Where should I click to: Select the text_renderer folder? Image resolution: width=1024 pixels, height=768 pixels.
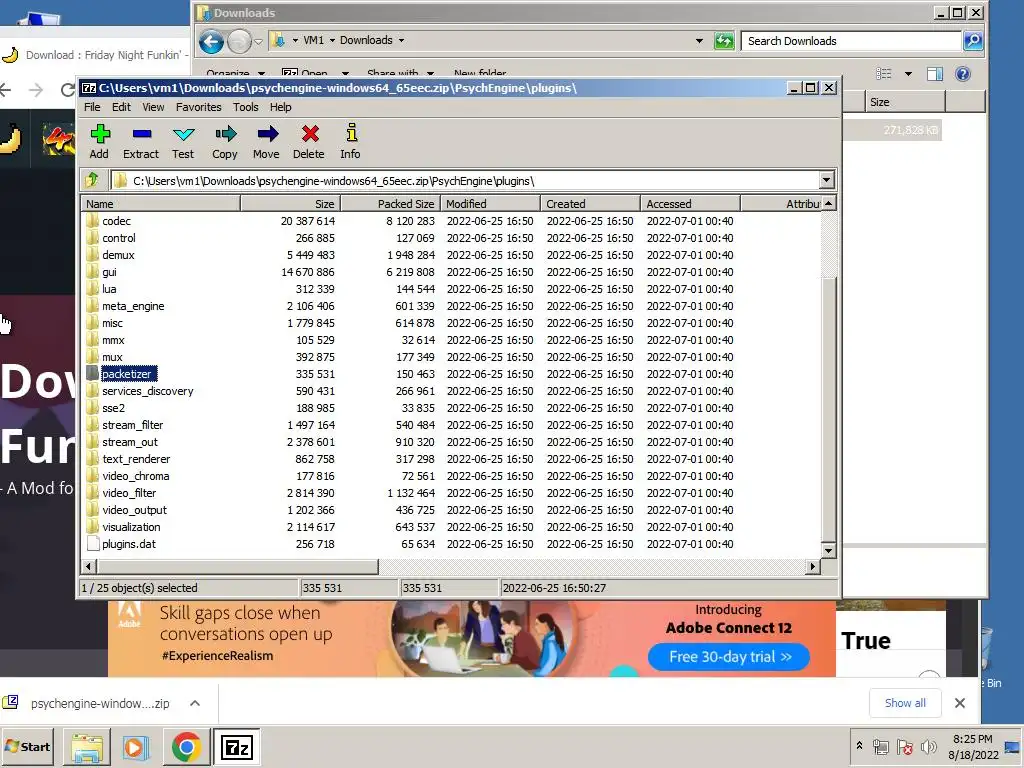(136, 458)
